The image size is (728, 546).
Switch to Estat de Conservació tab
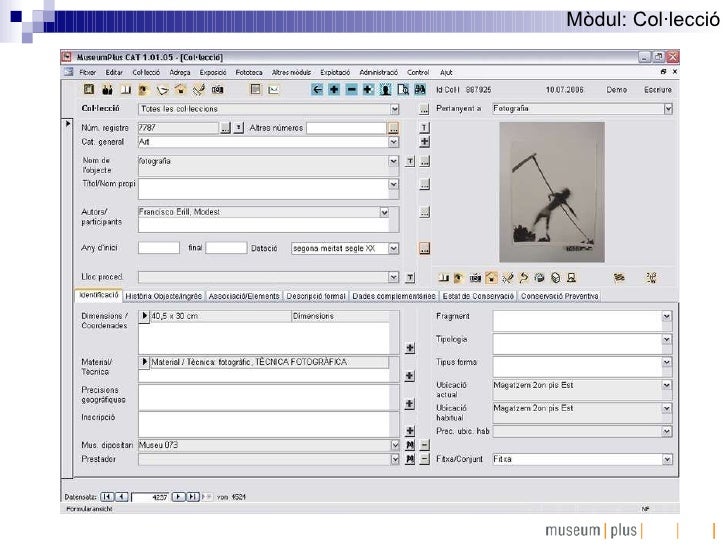pos(476,296)
